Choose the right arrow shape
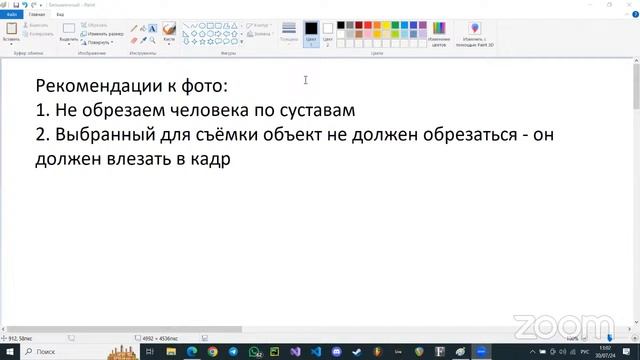 218,33
